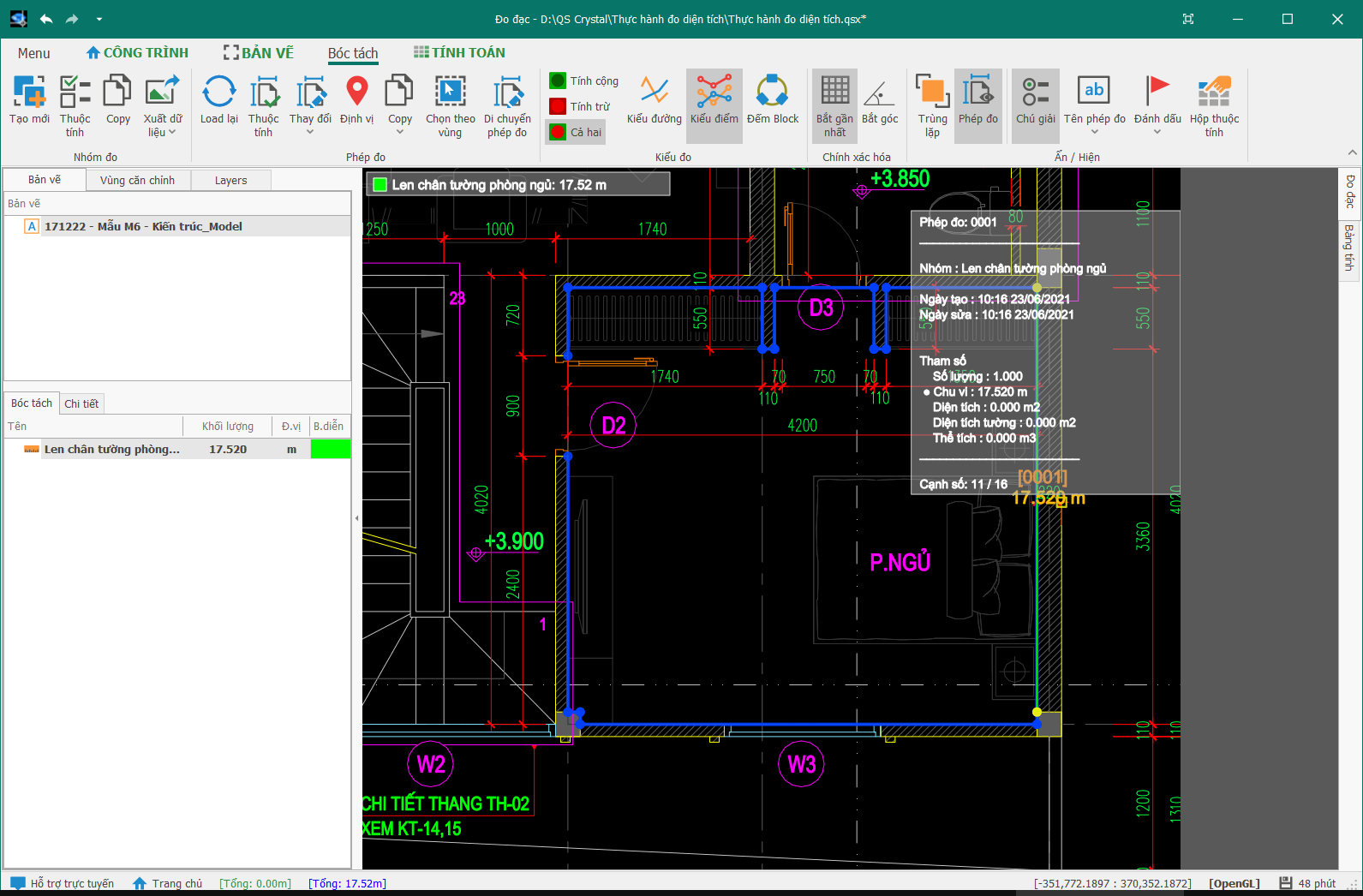Screen dimensions: 1363x896
Task: Select the Bản vẽ panel tab
Action: point(45,180)
